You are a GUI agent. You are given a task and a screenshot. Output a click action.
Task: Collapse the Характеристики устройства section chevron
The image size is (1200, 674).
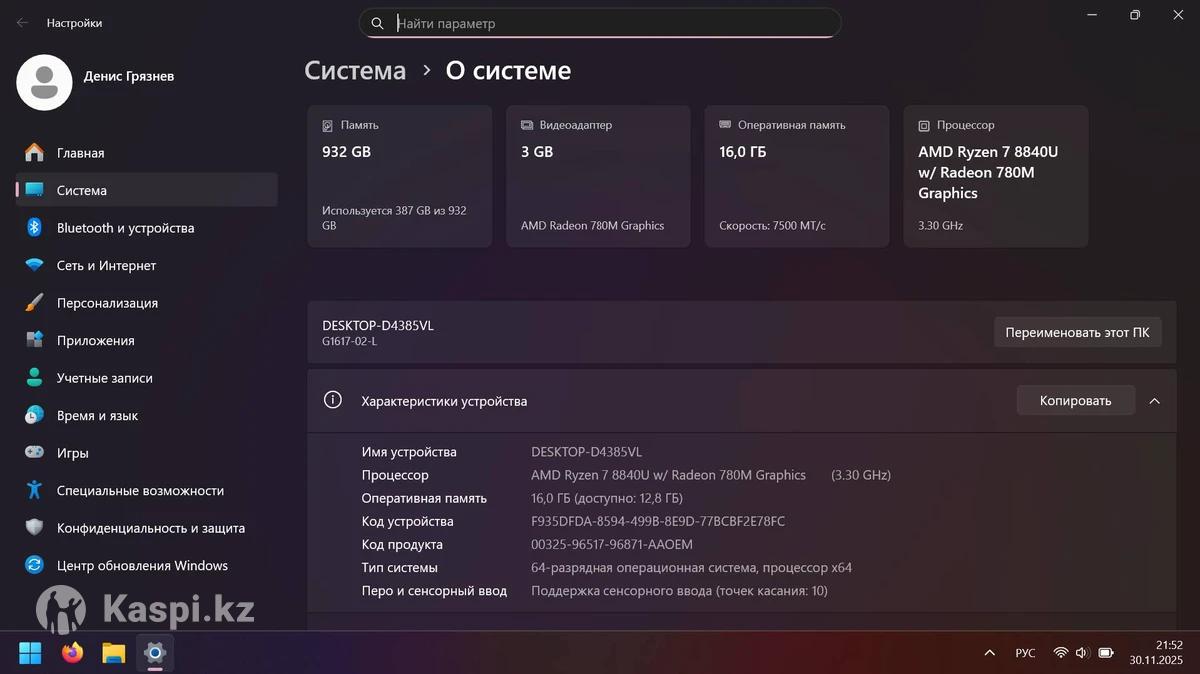pyautogui.click(x=1154, y=401)
